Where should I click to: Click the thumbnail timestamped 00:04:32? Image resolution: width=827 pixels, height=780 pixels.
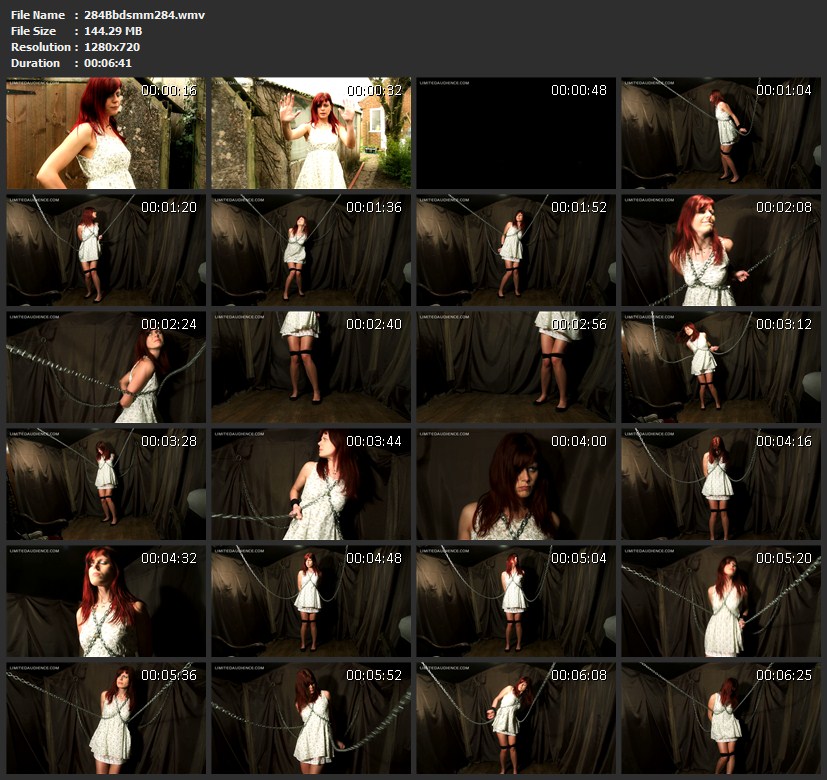106,601
